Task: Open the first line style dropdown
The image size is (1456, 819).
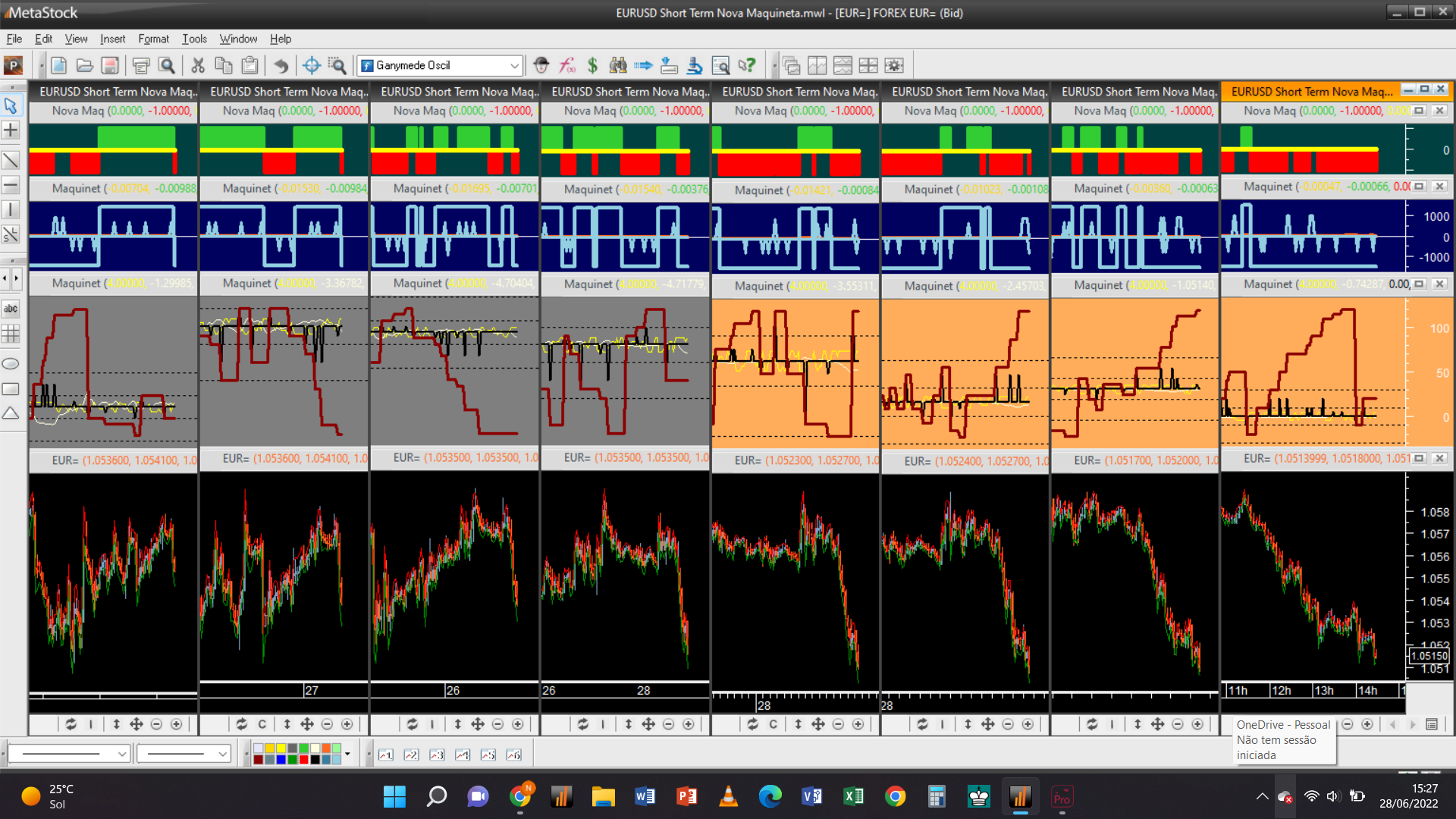Action: click(121, 754)
